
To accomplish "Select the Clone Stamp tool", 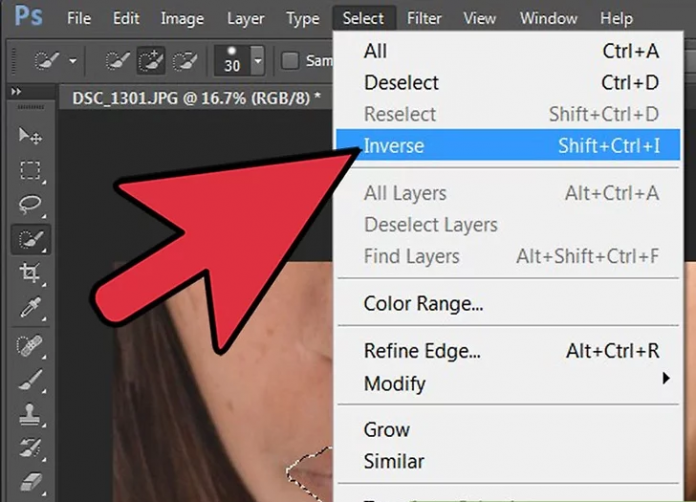I will [x=30, y=414].
